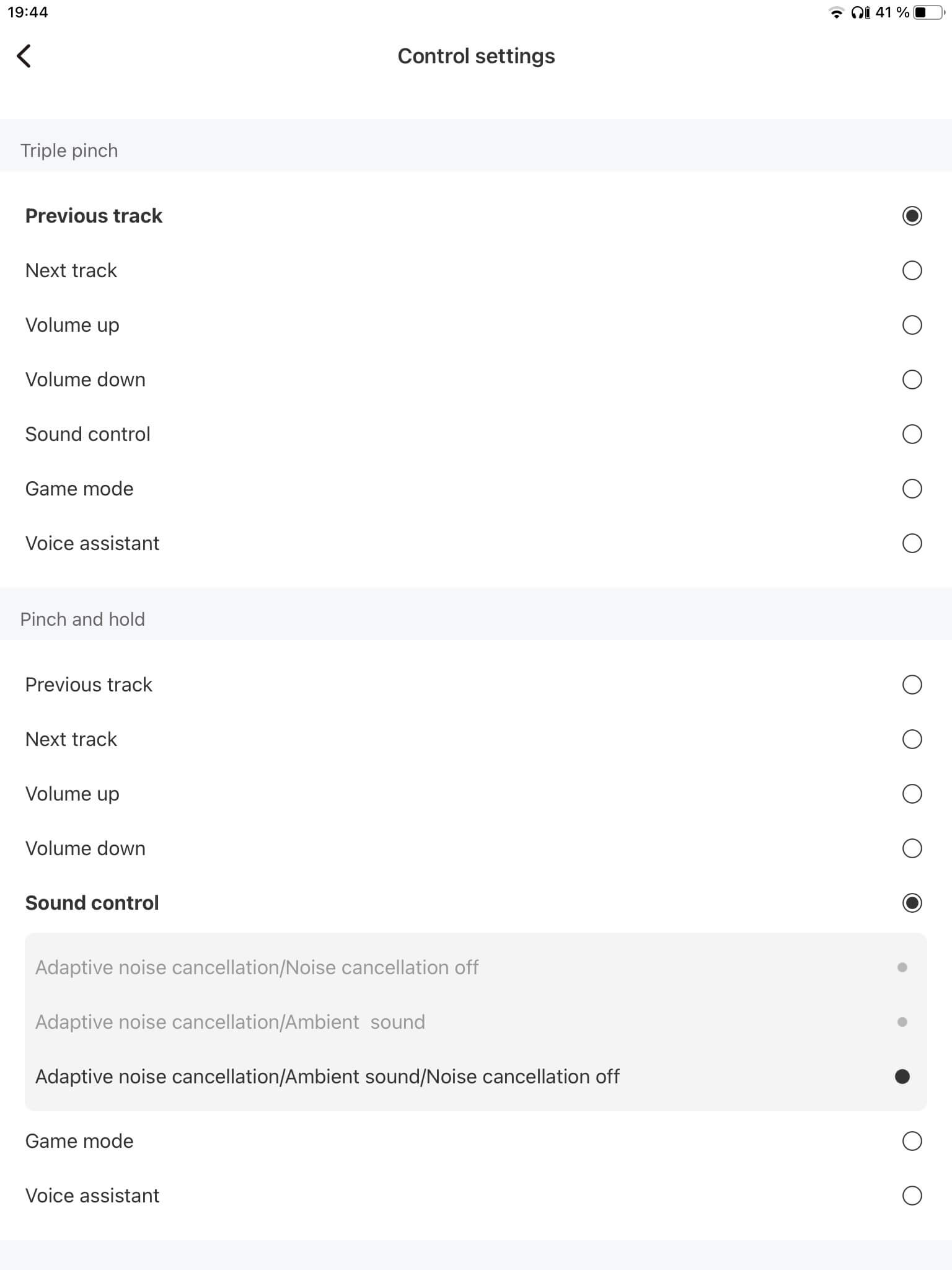Viewport: 952px width, 1270px height.
Task: Set Pinch and hold to Game mode
Action: coord(912,1141)
